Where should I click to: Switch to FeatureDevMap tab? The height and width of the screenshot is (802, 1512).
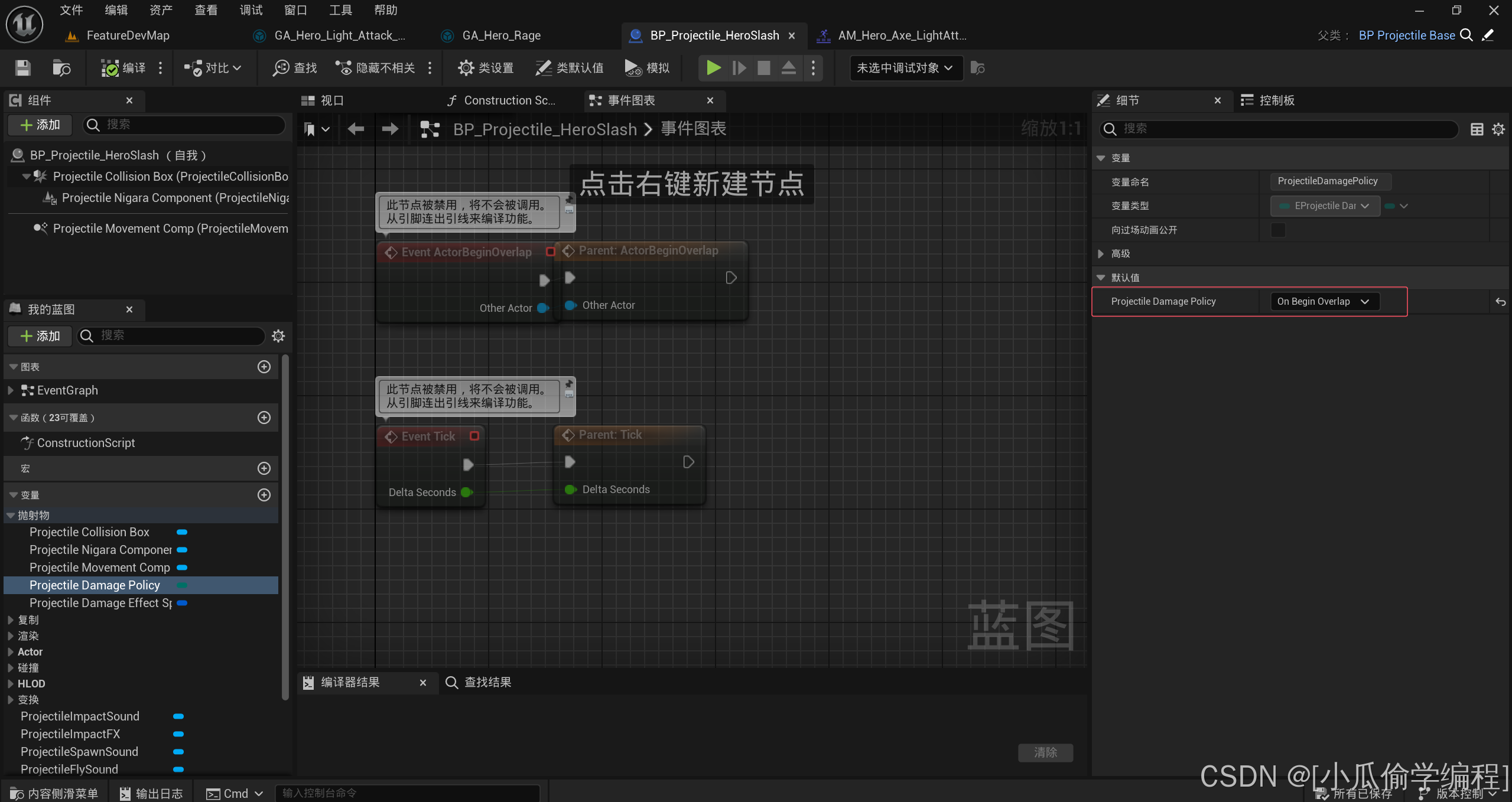click(128, 35)
